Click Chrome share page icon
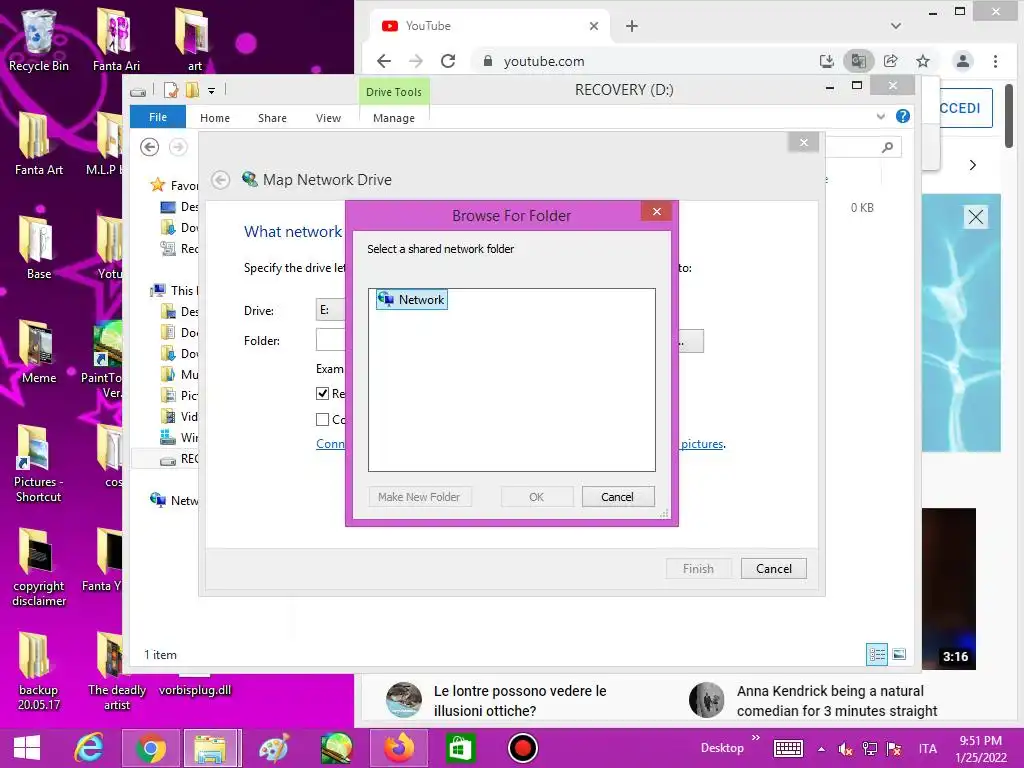 coord(890,61)
